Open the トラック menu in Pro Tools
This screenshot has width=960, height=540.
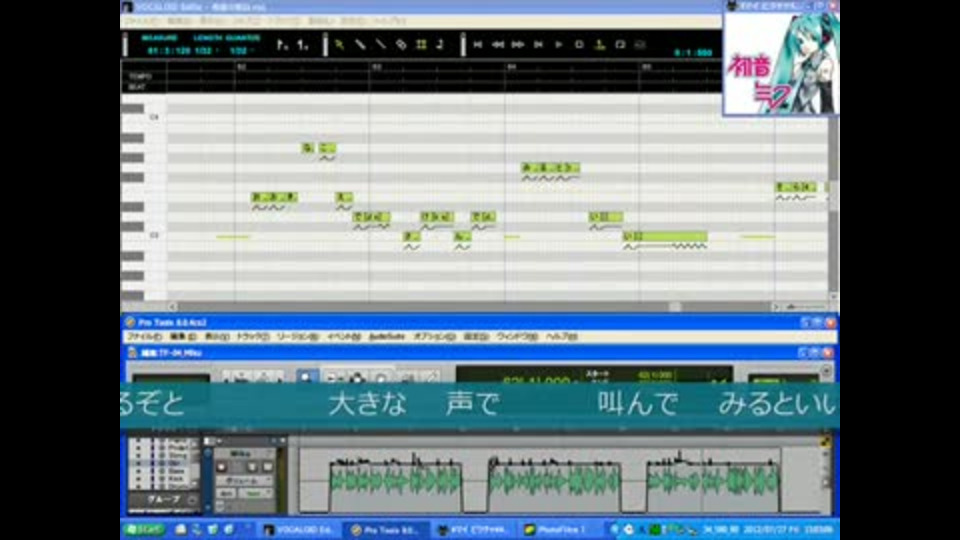[x=252, y=337]
